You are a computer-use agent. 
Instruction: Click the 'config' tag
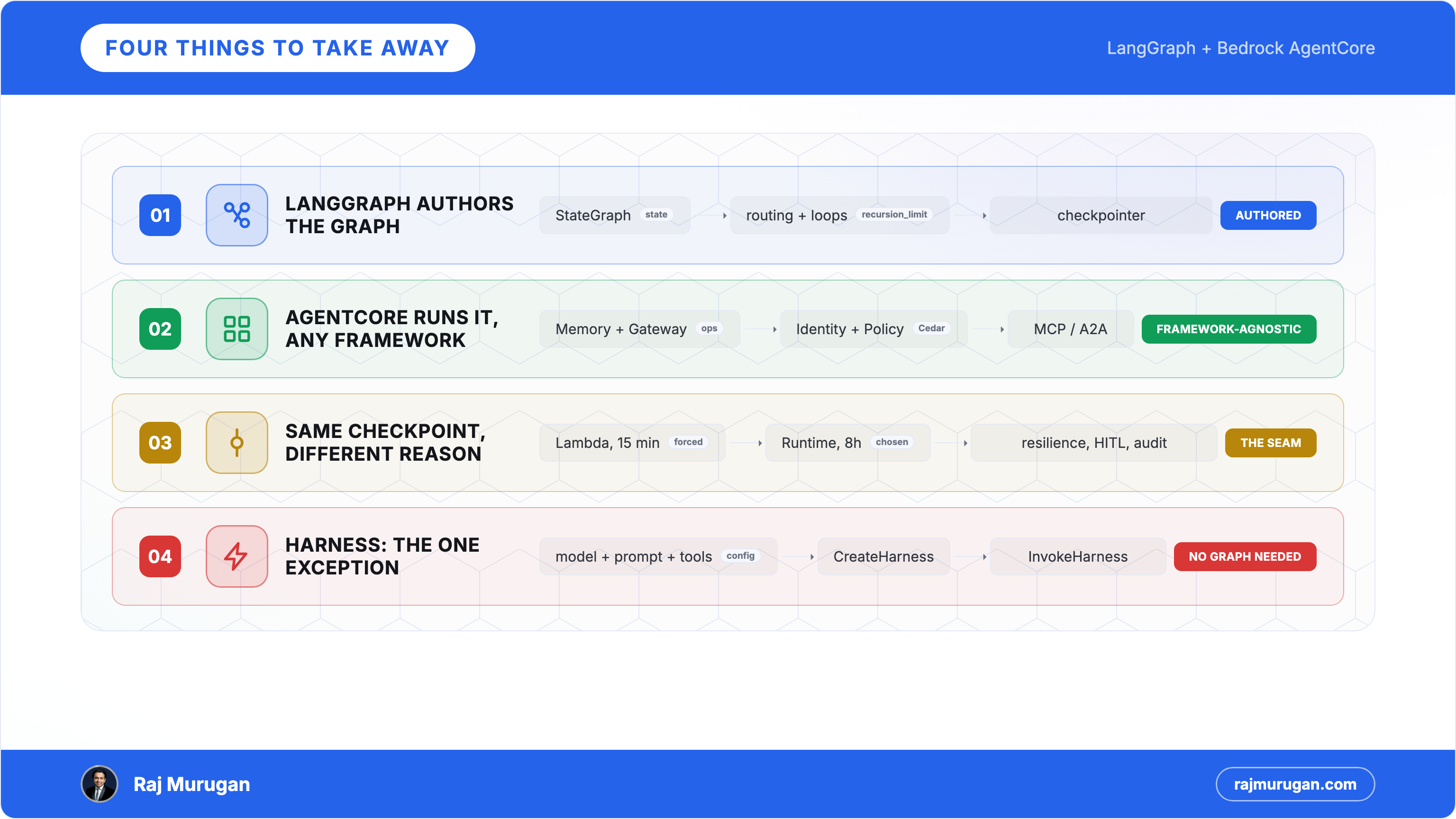740,555
